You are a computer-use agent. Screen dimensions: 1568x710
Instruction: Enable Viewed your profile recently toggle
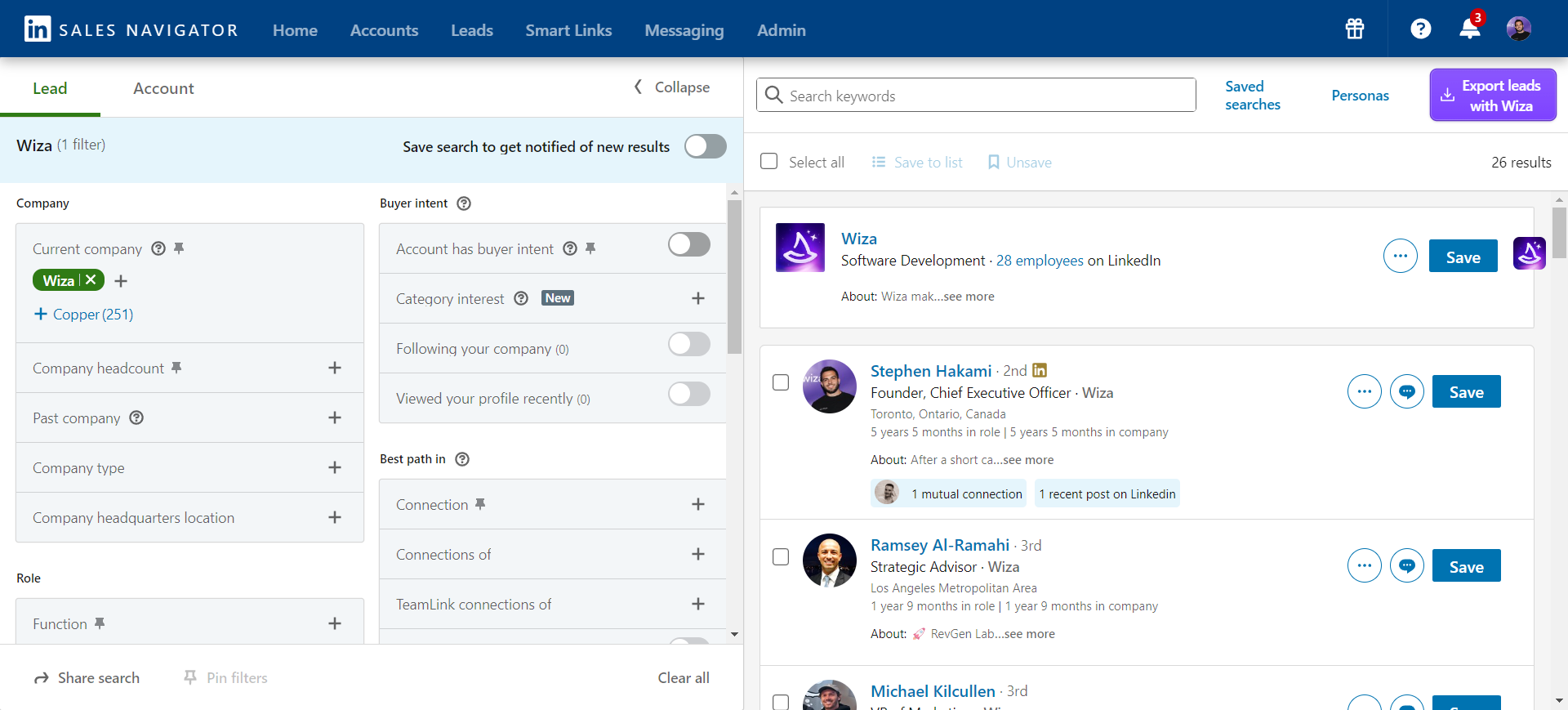689,394
